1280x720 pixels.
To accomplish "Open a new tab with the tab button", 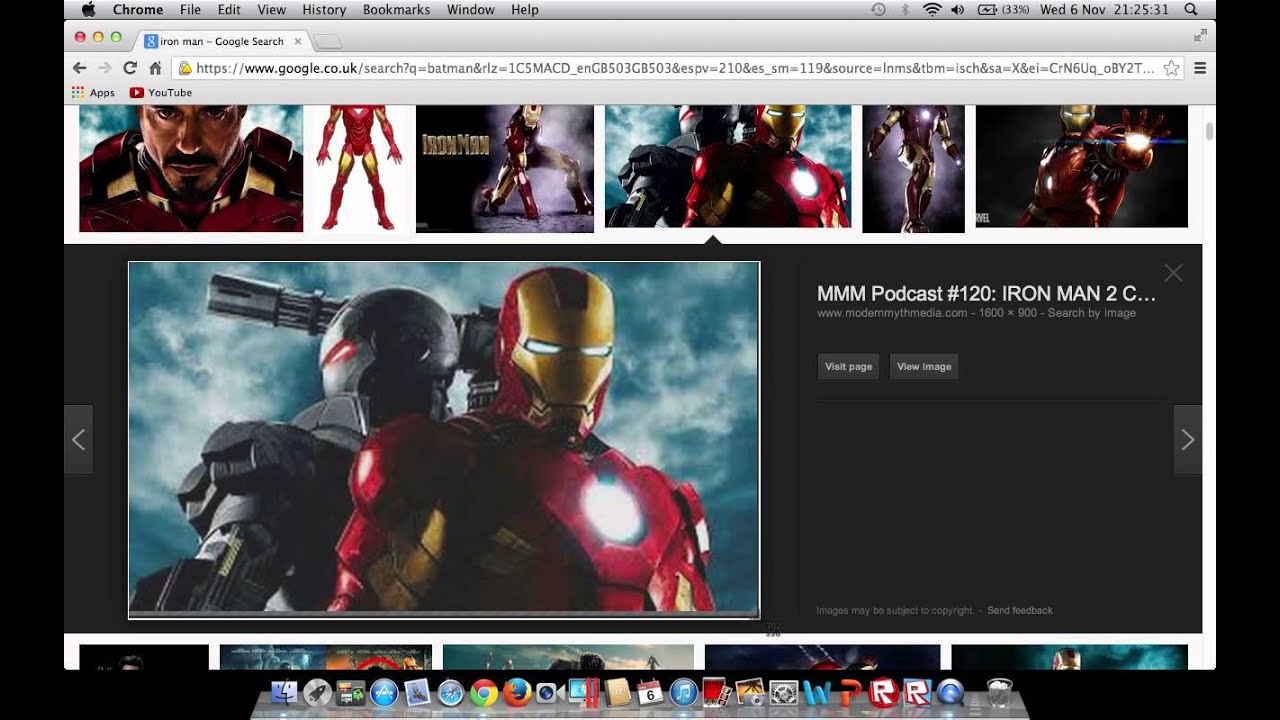I will coord(328,41).
